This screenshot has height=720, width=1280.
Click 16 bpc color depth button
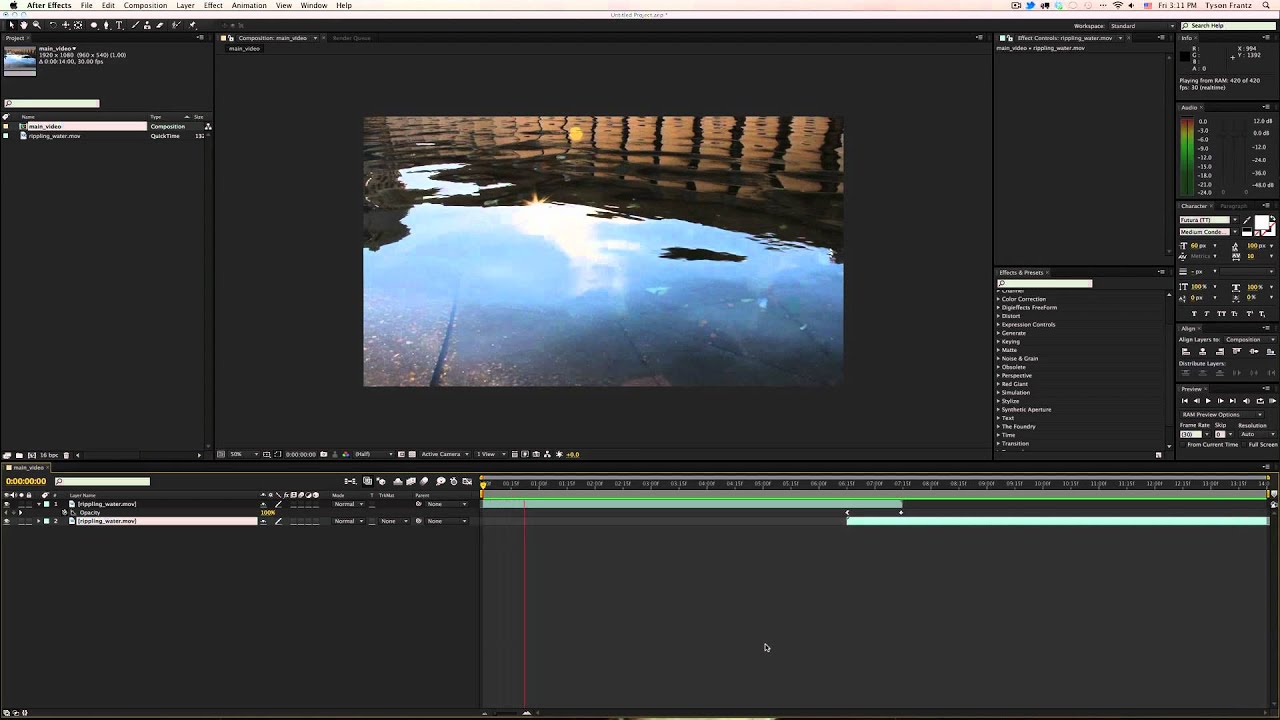coord(47,455)
